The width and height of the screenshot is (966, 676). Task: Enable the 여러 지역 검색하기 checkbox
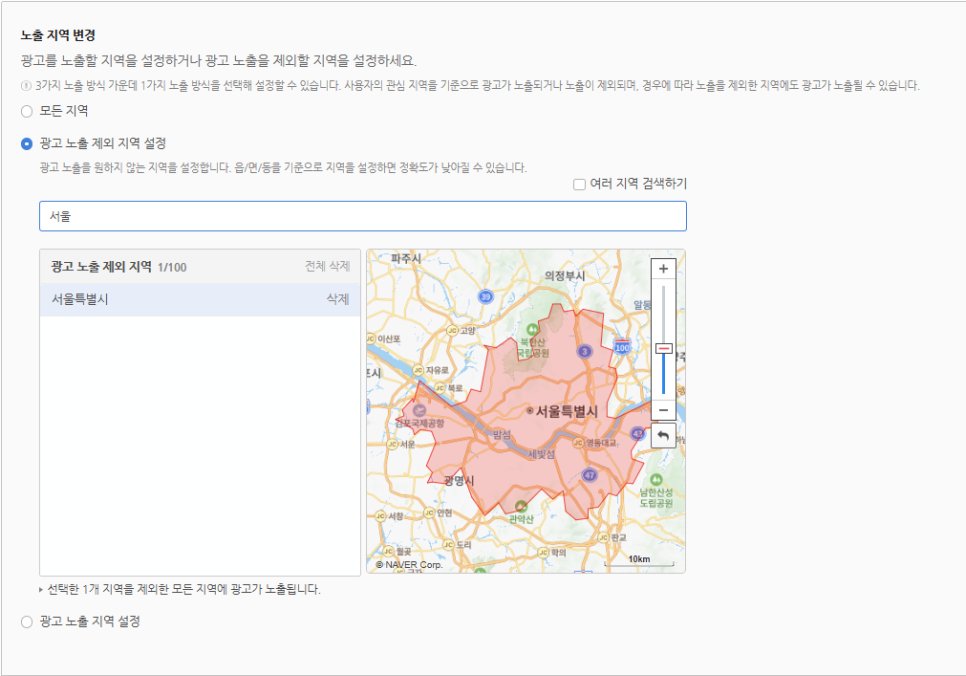coord(579,184)
